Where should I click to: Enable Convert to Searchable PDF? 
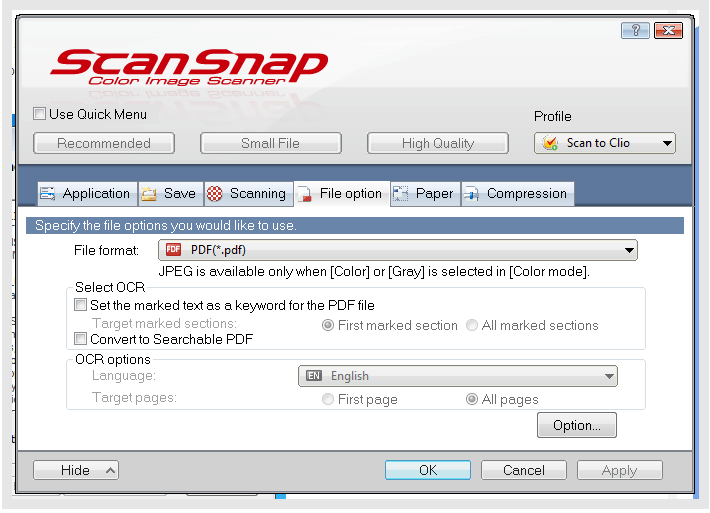click(x=81, y=339)
